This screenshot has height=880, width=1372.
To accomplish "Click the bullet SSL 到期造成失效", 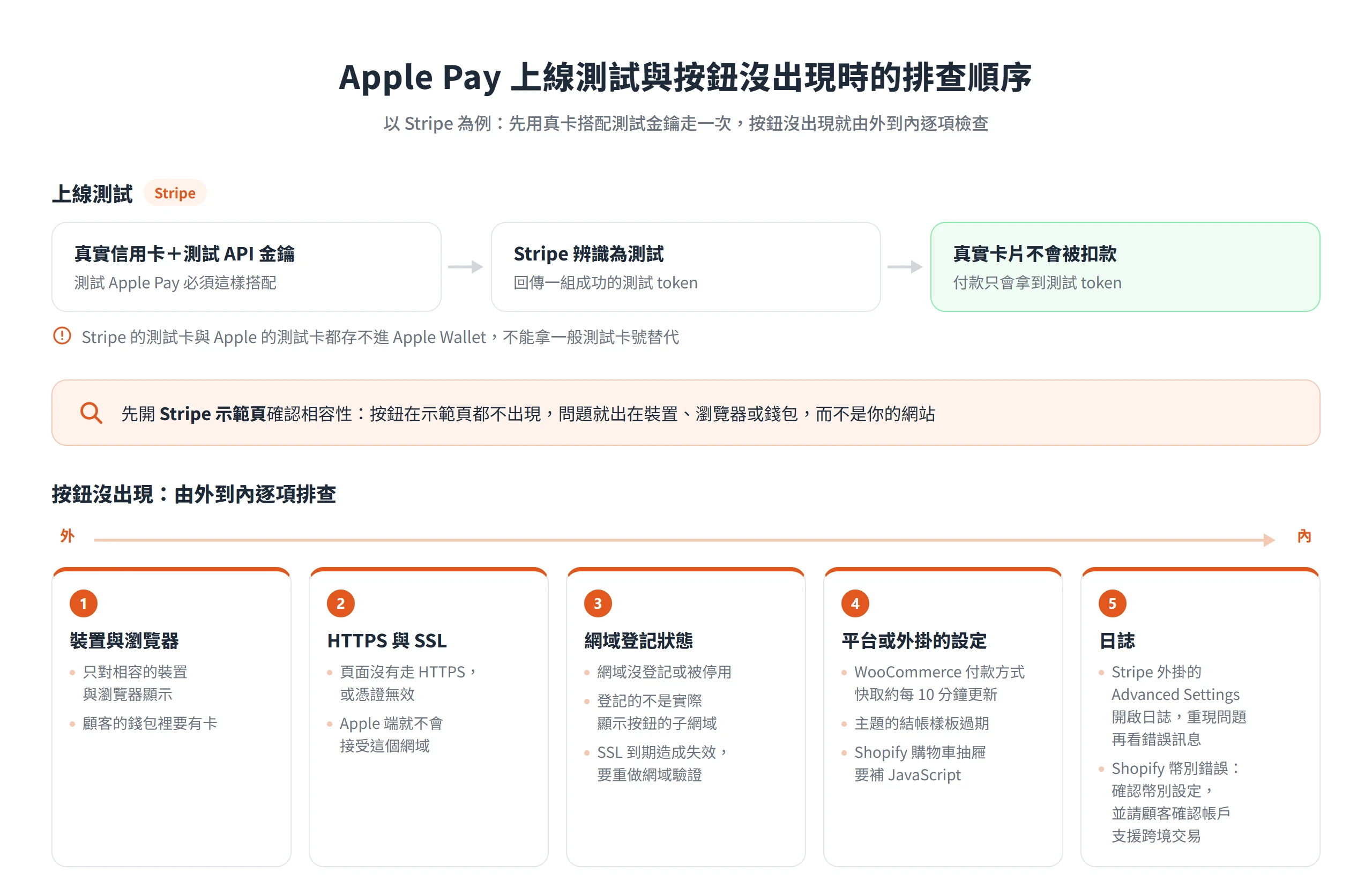I will click(662, 763).
